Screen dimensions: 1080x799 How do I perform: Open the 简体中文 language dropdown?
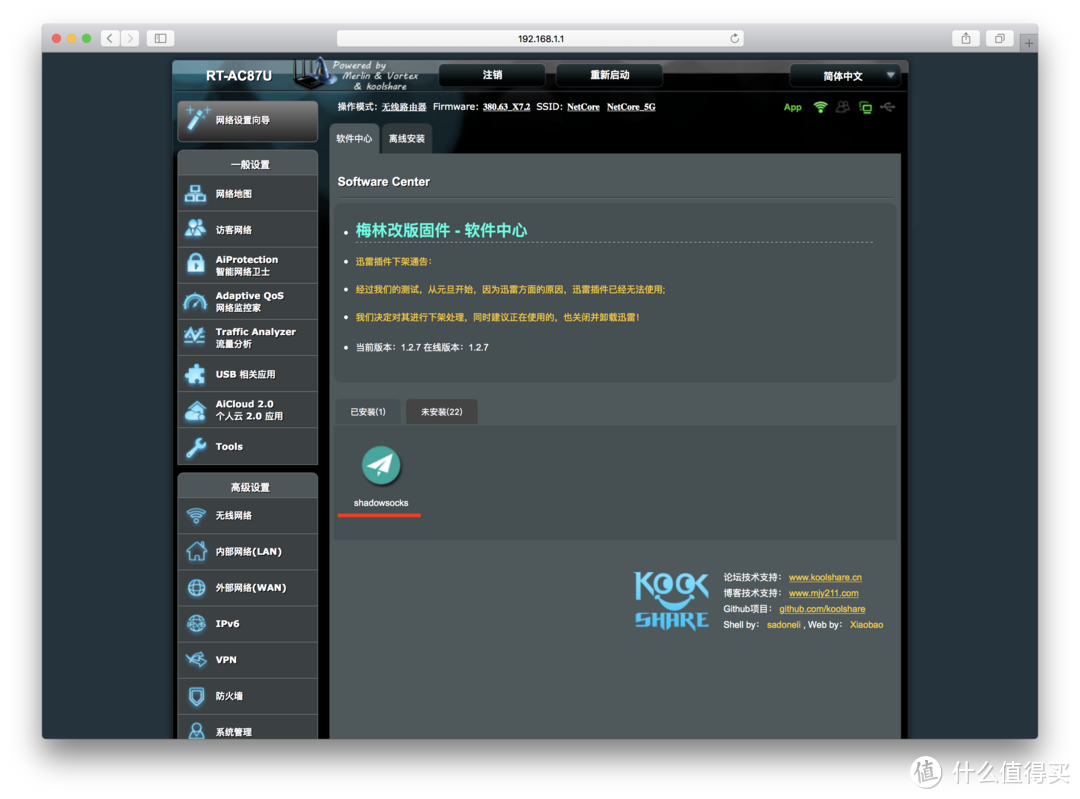pos(844,76)
